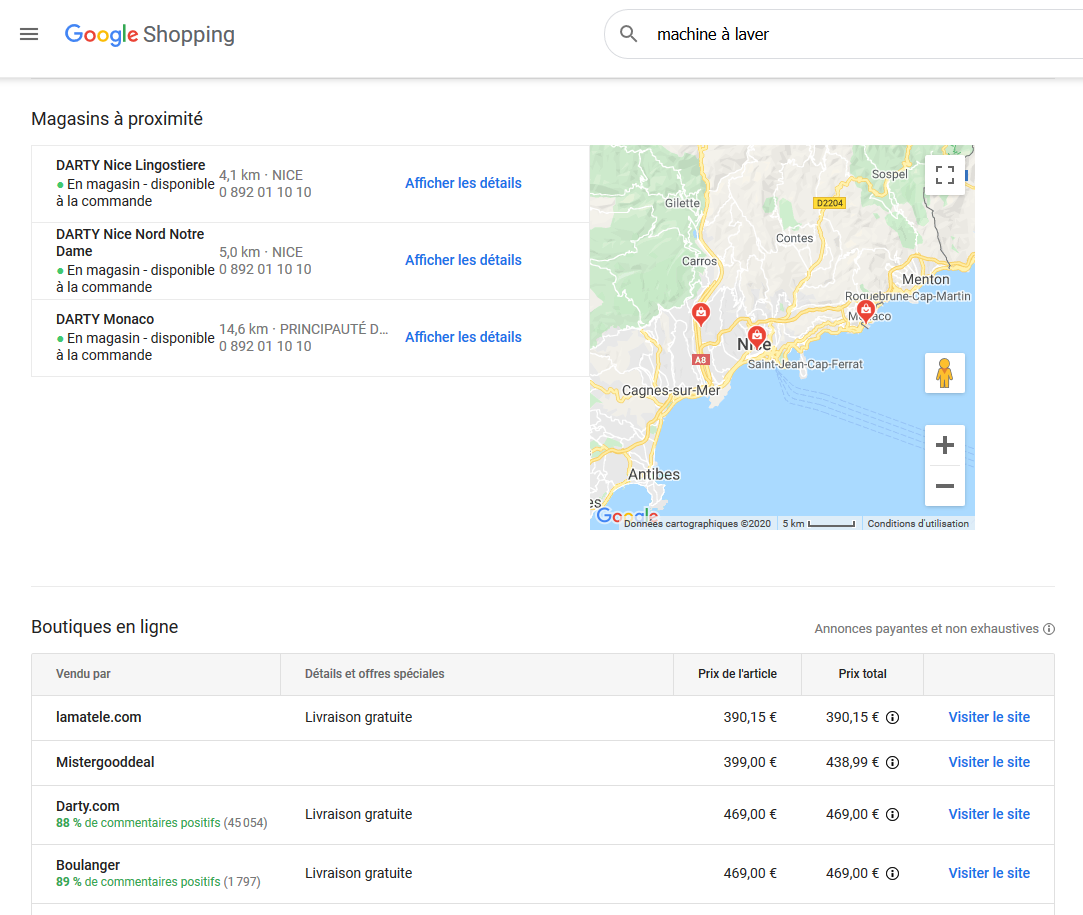Show details for DARTY Monaco
This screenshot has height=915, width=1083.
463,337
